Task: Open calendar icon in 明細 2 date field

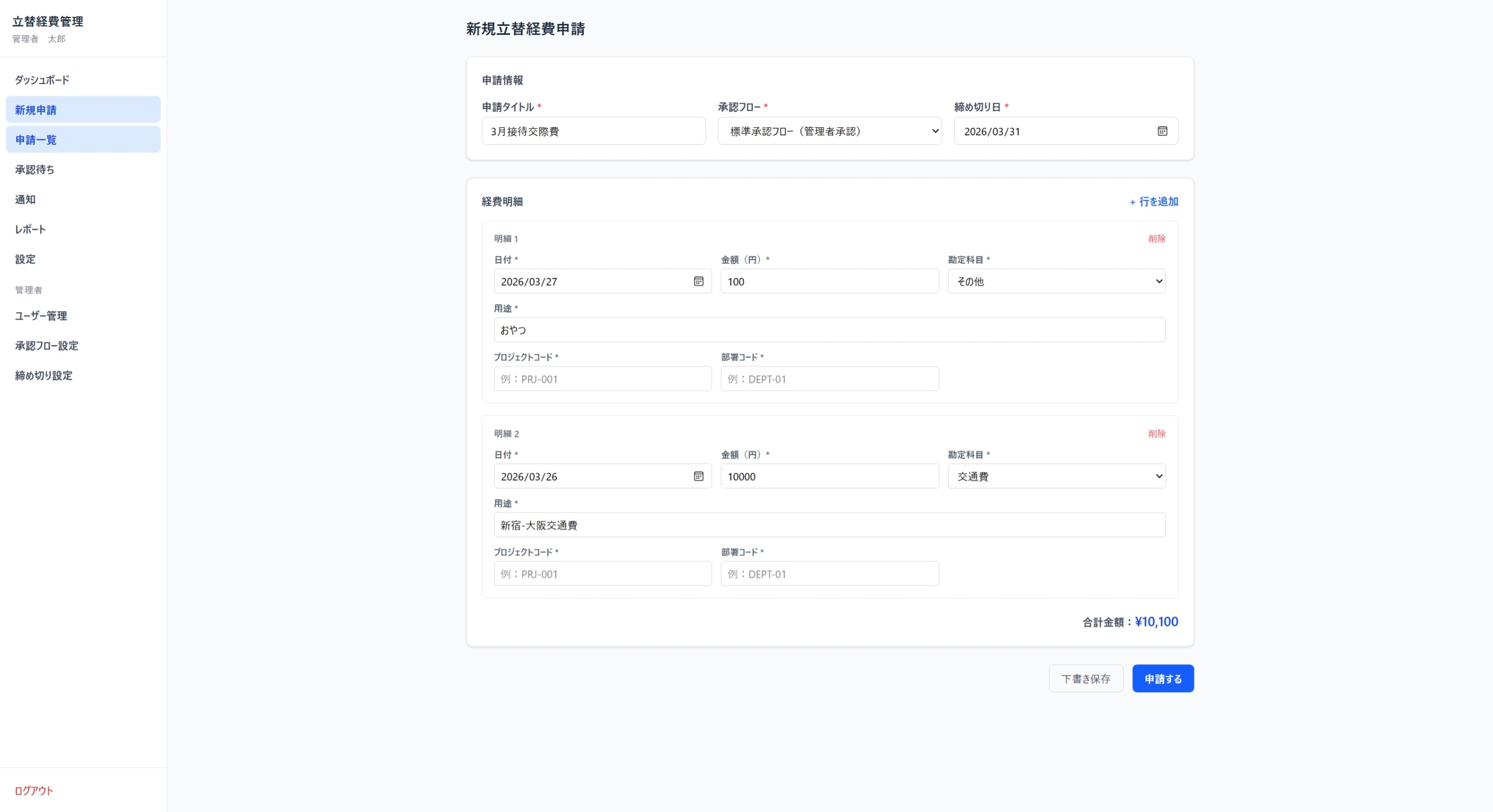Action: point(698,476)
